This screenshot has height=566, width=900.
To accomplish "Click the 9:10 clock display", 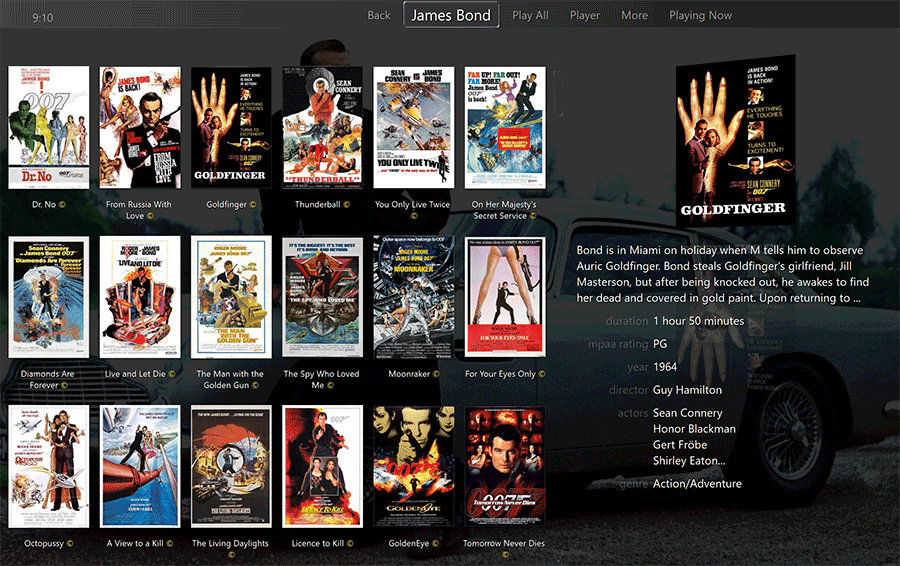I will pyautogui.click(x=42, y=18).
